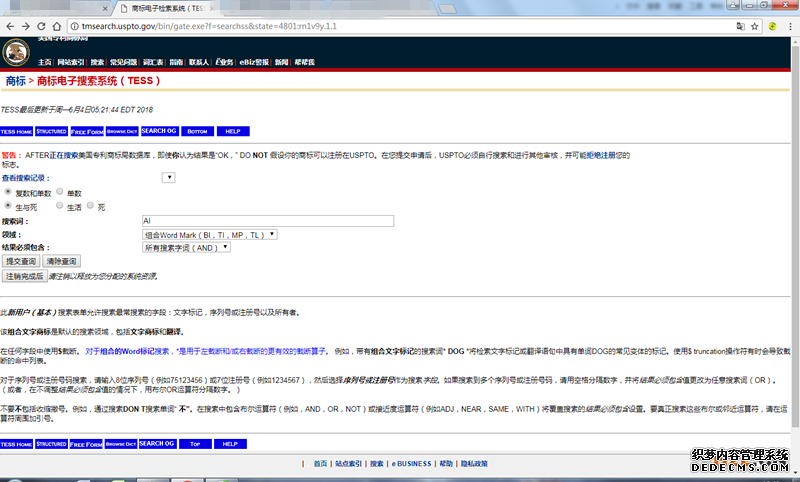Click the 搜索词 input field containing AI
800x482 pixels.
[x=268, y=221]
